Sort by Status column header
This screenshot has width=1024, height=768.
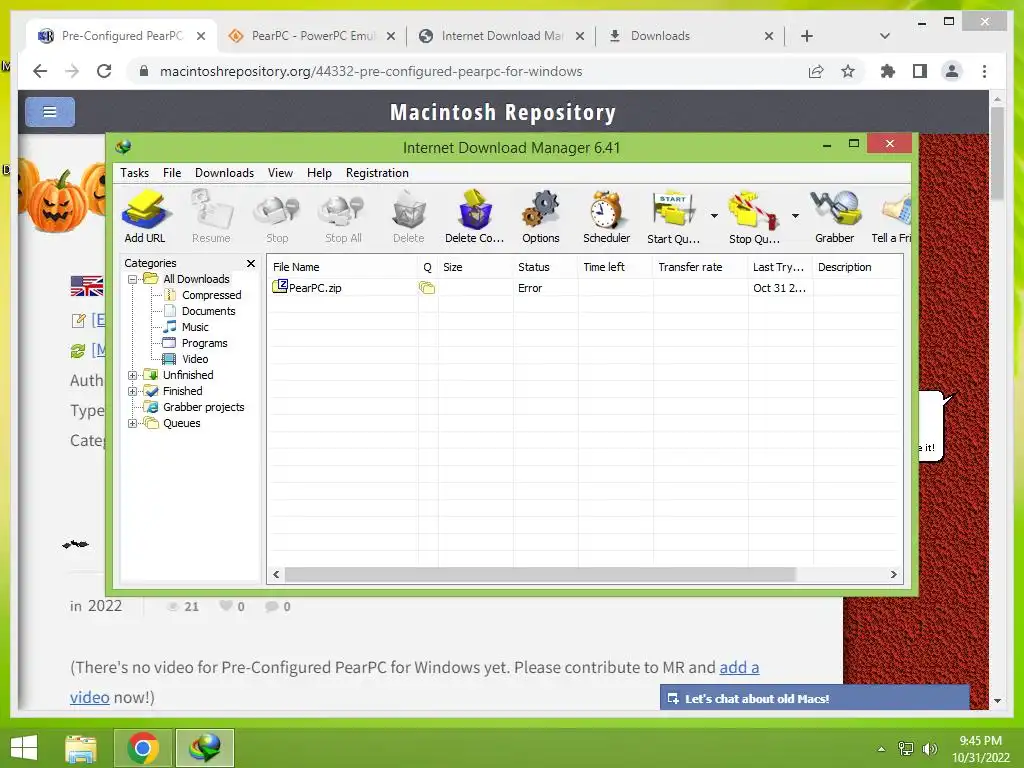[545, 267]
